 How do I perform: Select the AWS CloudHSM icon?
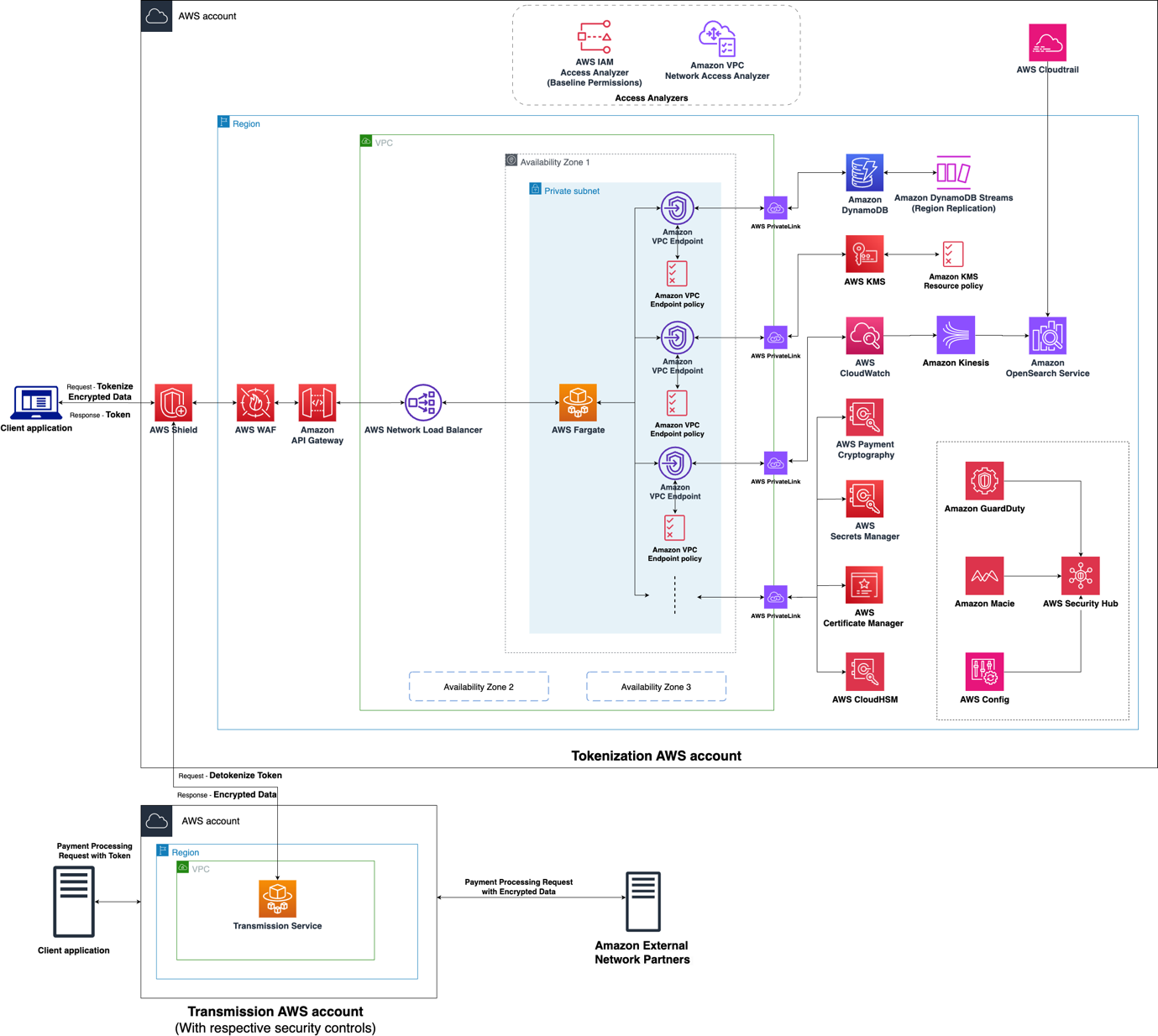point(865,672)
